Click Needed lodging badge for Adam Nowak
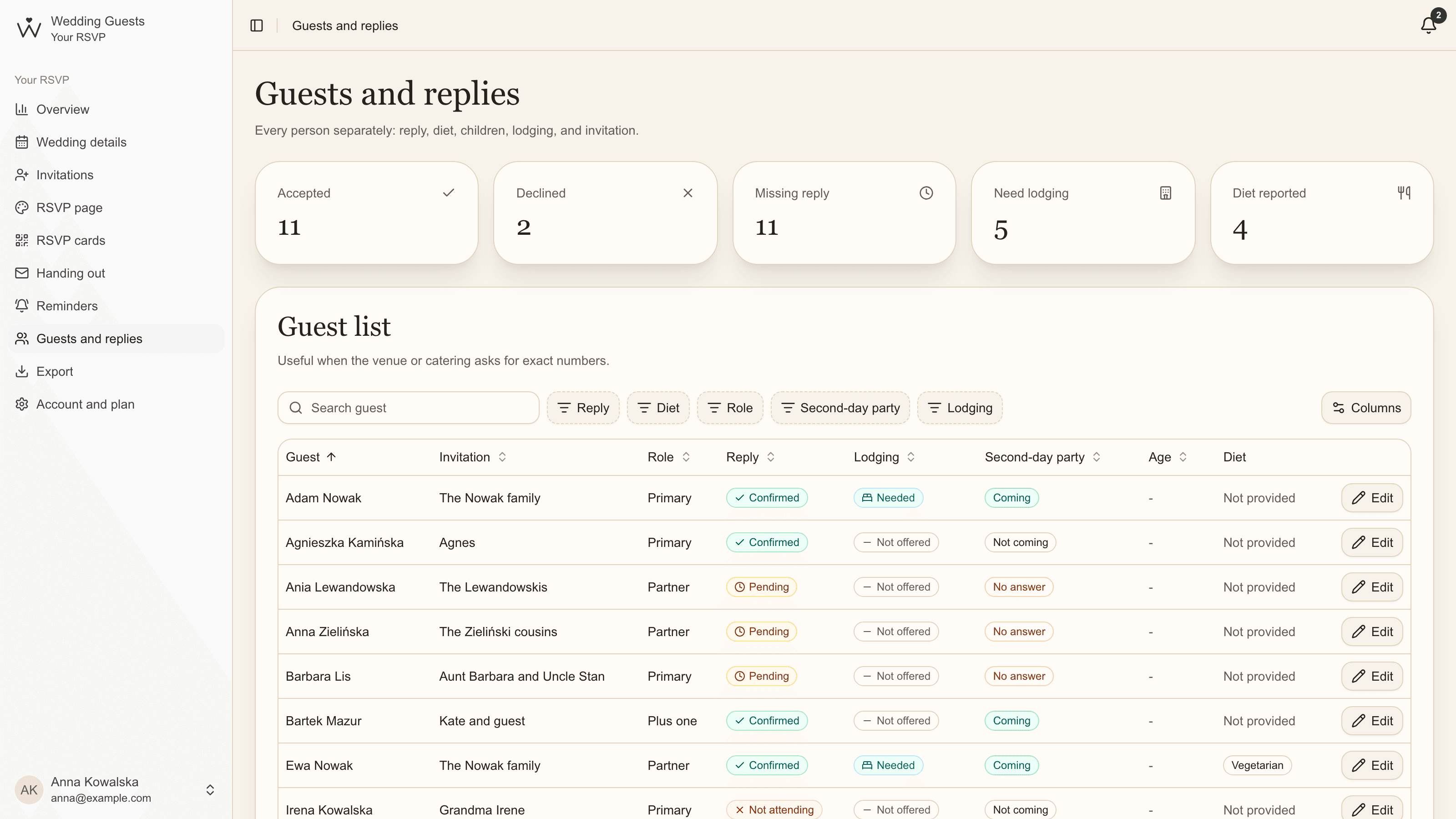 pos(888,497)
